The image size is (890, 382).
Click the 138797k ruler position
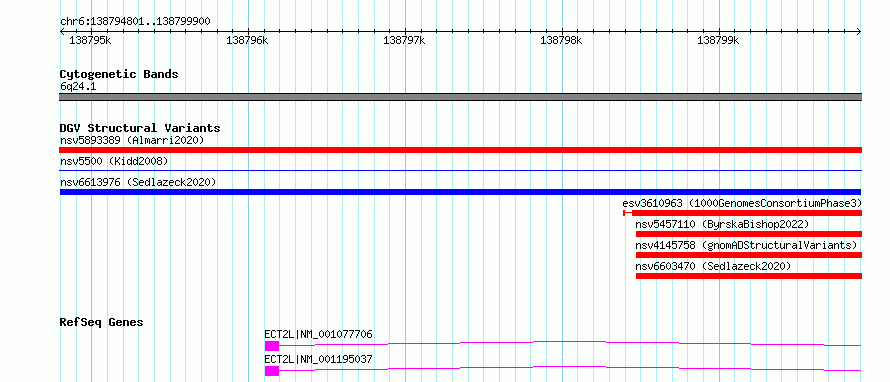click(x=404, y=40)
